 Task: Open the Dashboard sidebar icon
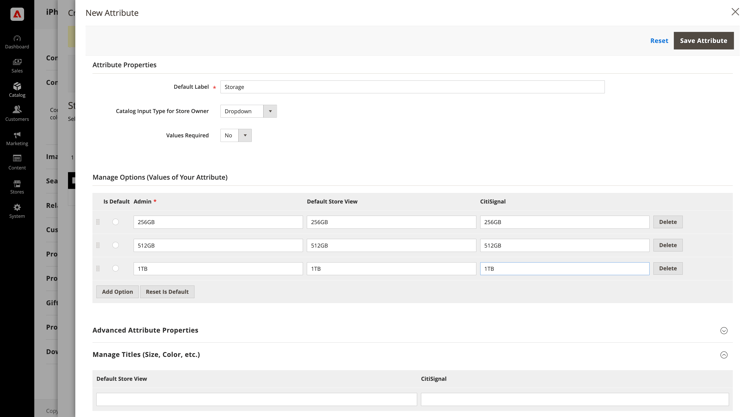pos(17,41)
